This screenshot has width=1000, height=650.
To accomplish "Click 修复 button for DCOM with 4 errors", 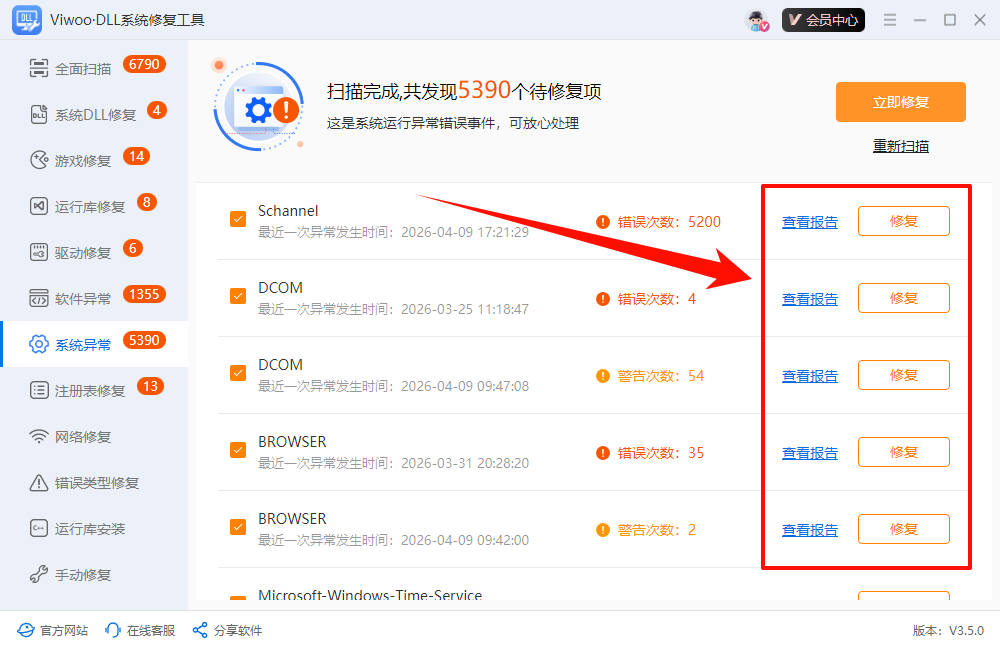I will tap(903, 298).
